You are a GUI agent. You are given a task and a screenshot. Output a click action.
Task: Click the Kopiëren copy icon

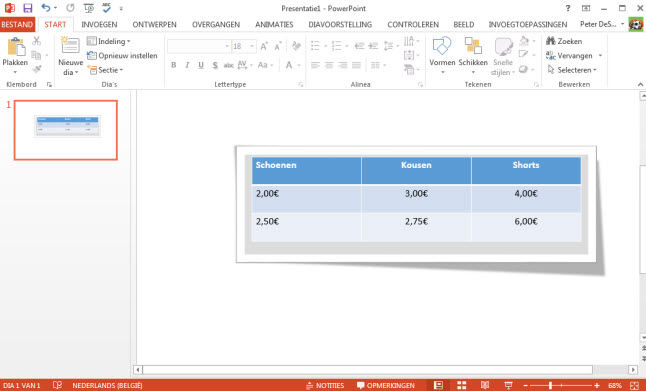pos(37,55)
